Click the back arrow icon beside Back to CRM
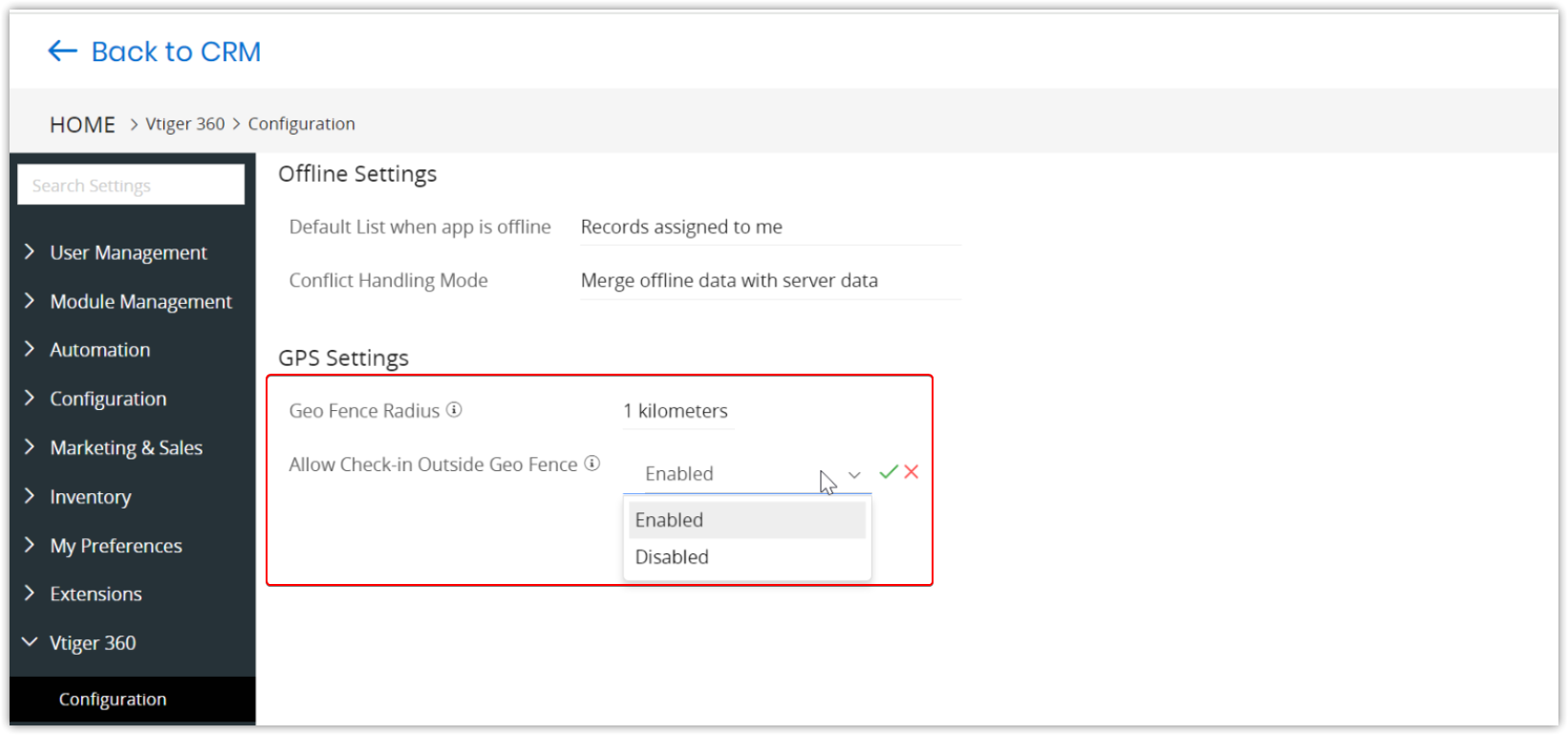The height and width of the screenshot is (735, 1568). pyautogui.click(x=62, y=52)
